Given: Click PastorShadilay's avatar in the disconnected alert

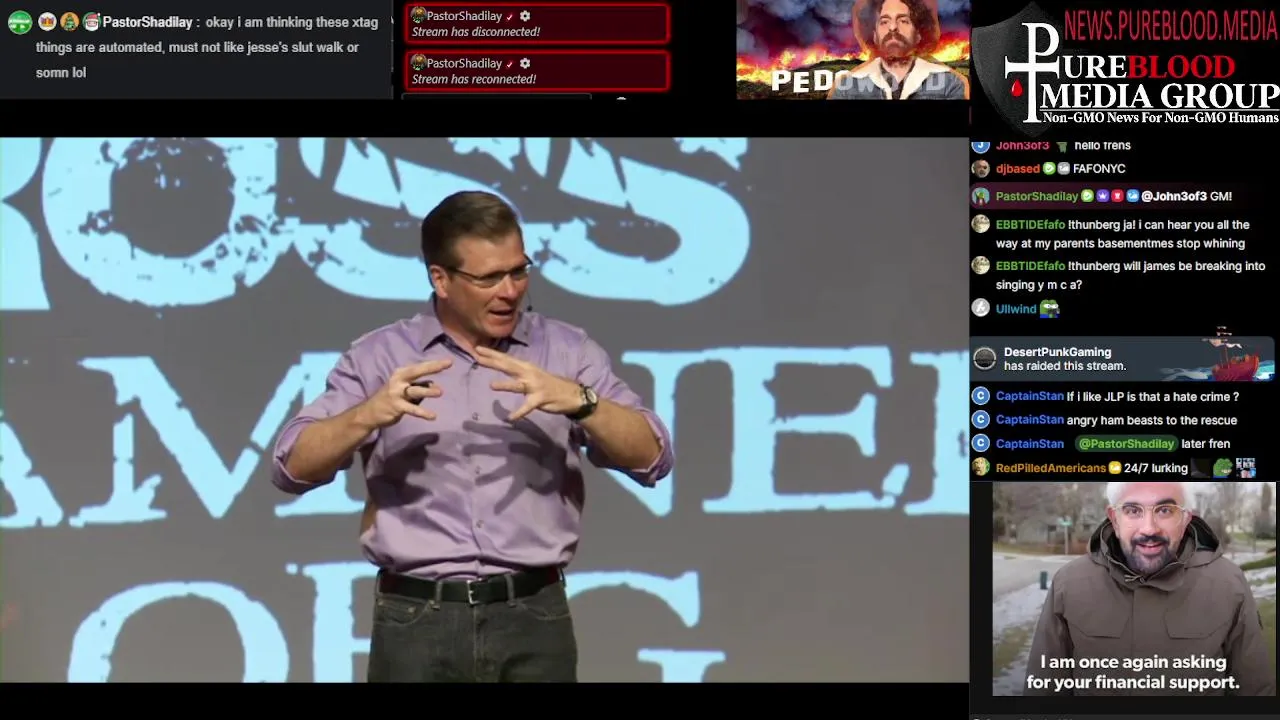Looking at the screenshot, I should [418, 16].
